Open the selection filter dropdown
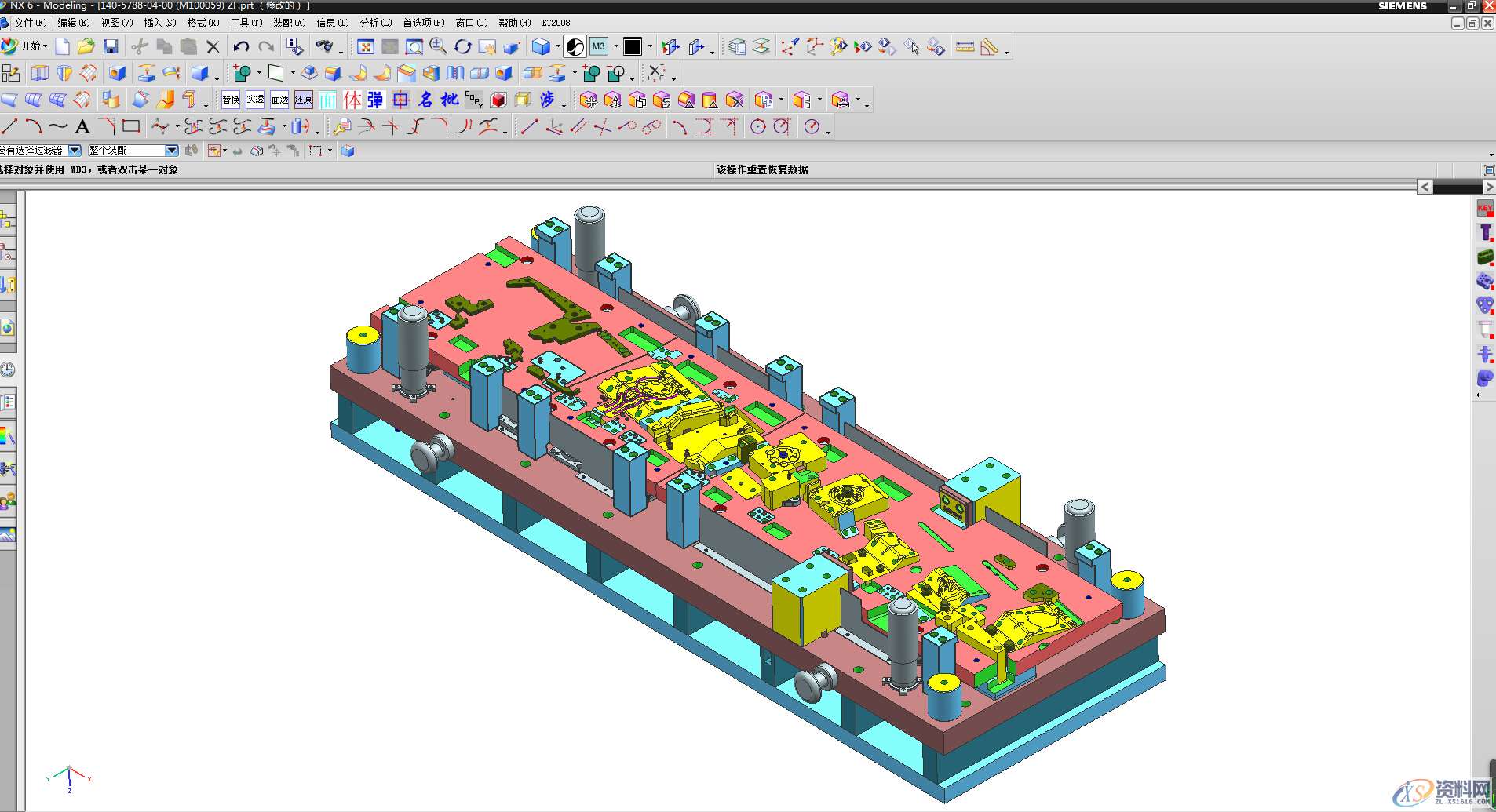The height and width of the screenshot is (812, 1496). tap(75, 151)
